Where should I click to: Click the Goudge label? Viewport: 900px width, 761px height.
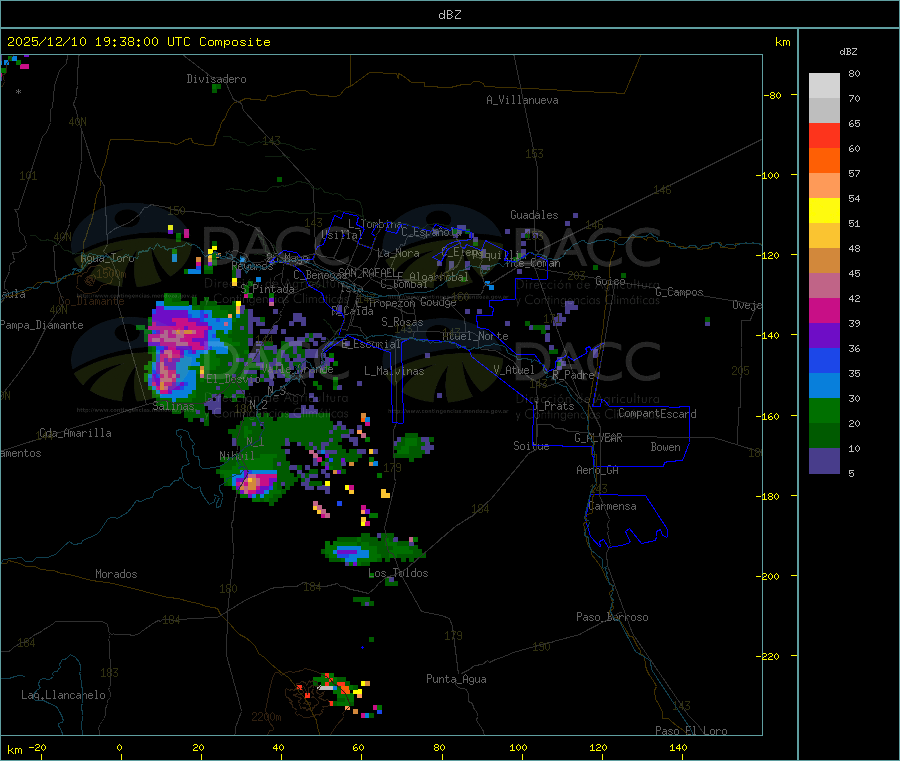pyautogui.click(x=438, y=302)
